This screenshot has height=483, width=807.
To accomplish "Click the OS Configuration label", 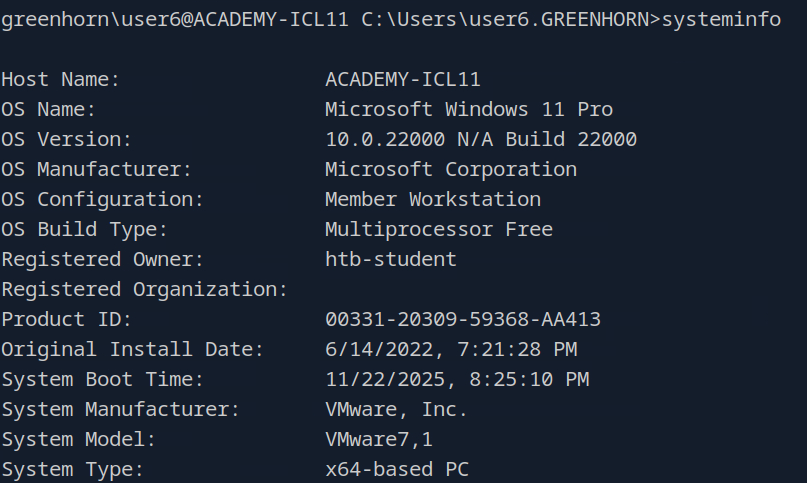I will [x=102, y=199].
